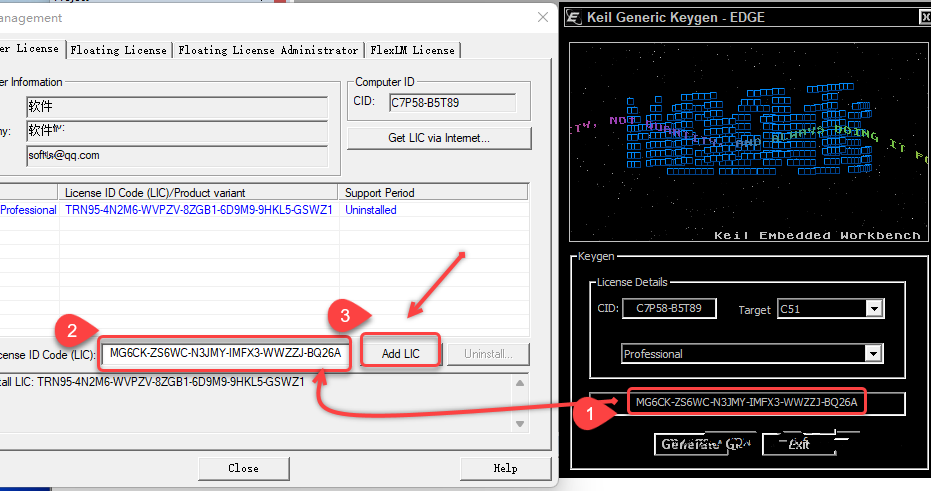The image size is (931, 491).
Task: Click the Exit button in the keygen
Action: [x=799, y=444]
